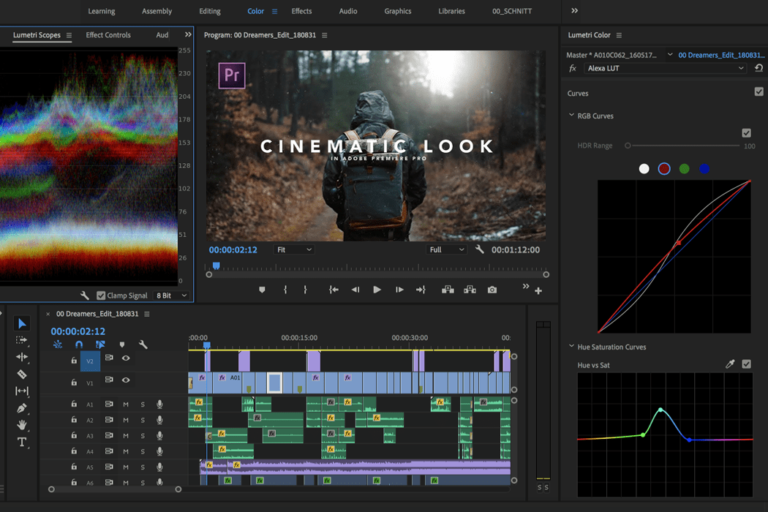Open the Full playback resolution dropdown

[446, 249]
